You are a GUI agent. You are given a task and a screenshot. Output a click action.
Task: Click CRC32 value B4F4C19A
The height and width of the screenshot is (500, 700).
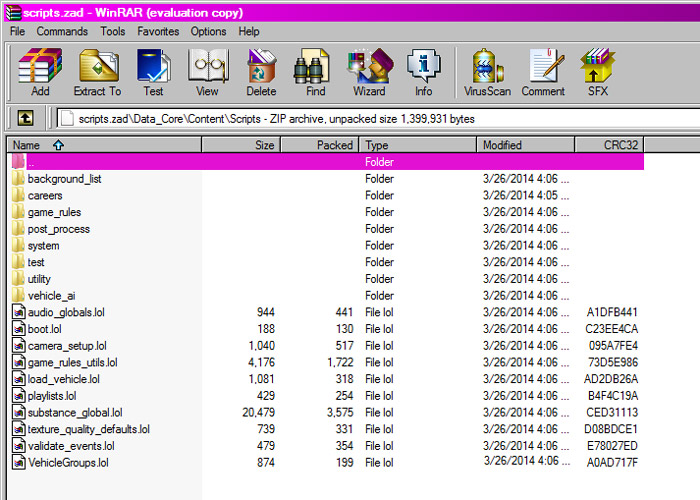613,396
